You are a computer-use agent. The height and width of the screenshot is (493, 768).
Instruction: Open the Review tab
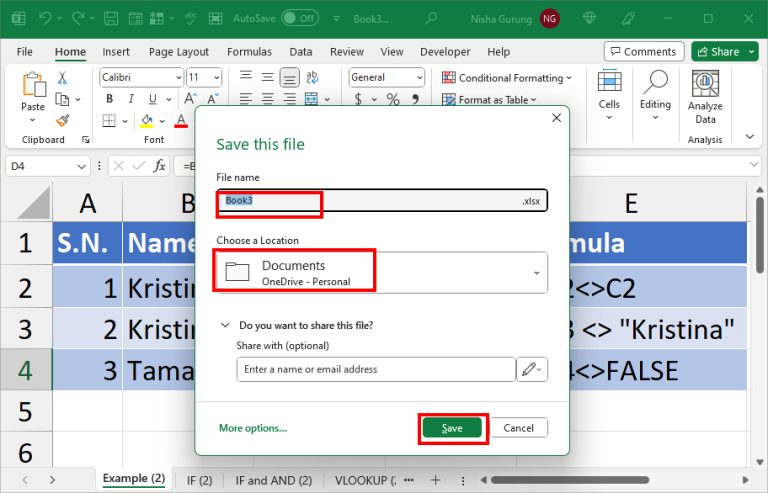tap(347, 52)
